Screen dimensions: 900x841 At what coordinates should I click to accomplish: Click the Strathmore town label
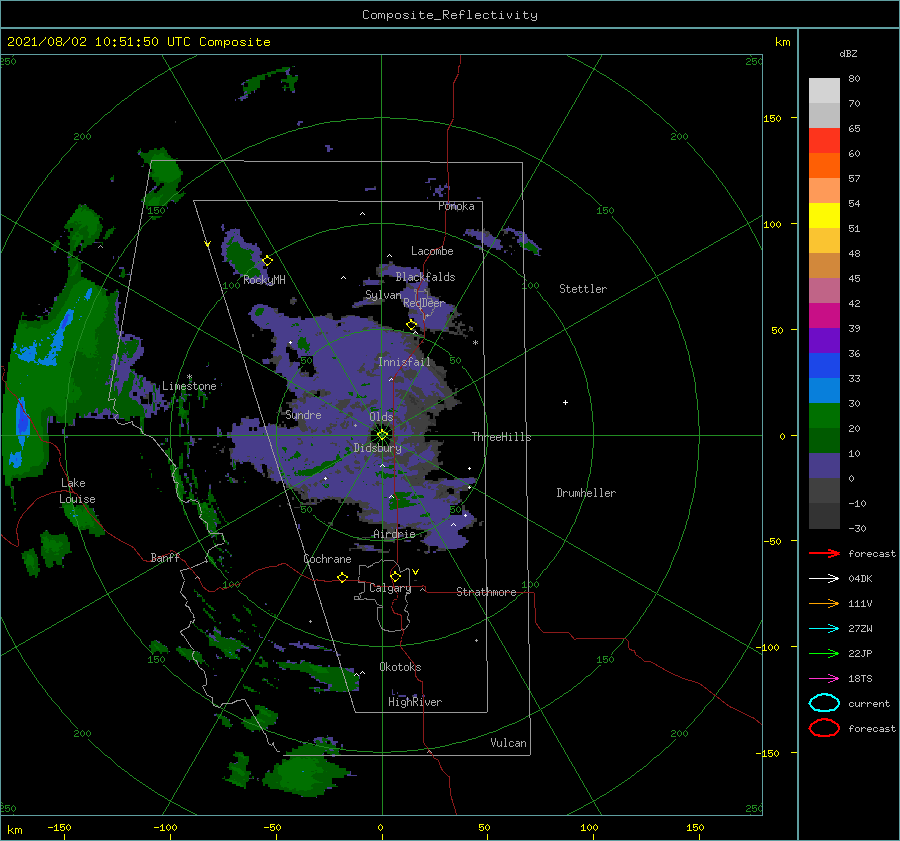[486, 592]
